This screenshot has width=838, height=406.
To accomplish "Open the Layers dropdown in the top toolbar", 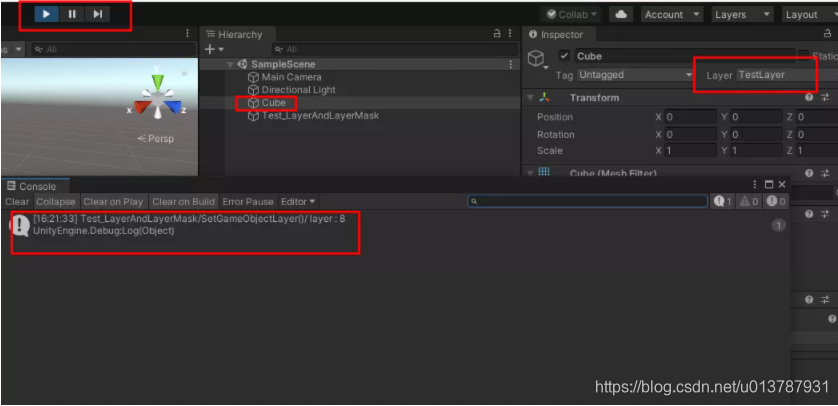I will (x=742, y=14).
